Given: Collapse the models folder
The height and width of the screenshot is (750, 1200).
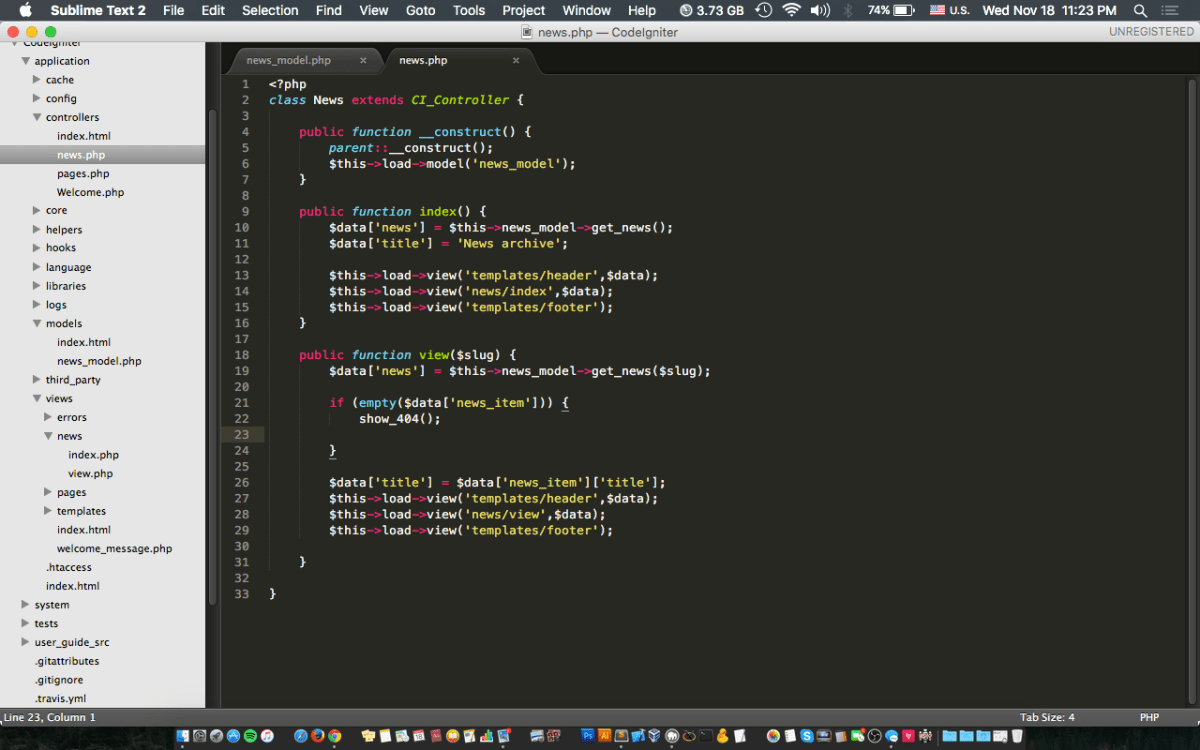Looking at the screenshot, I should tap(37, 323).
